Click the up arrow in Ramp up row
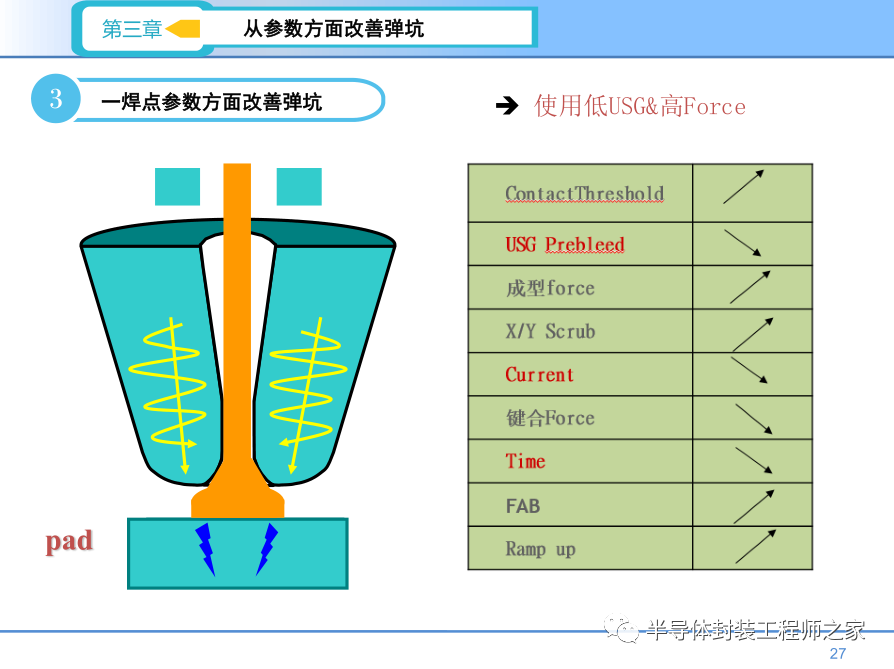The width and height of the screenshot is (894, 669). 754,546
